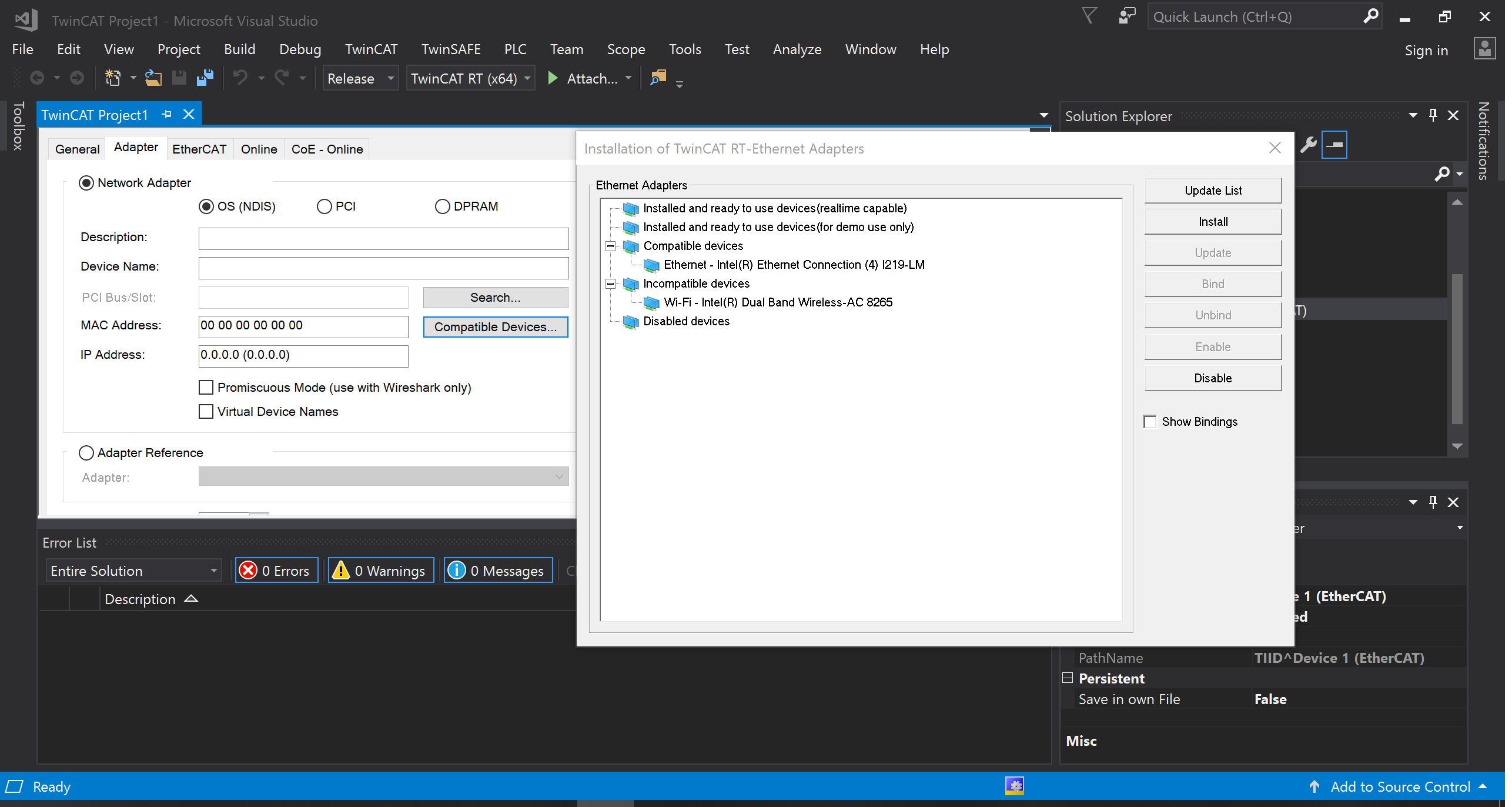1512x807 pixels.
Task: Select the Adapter Reference radio button
Action: (86, 453)
